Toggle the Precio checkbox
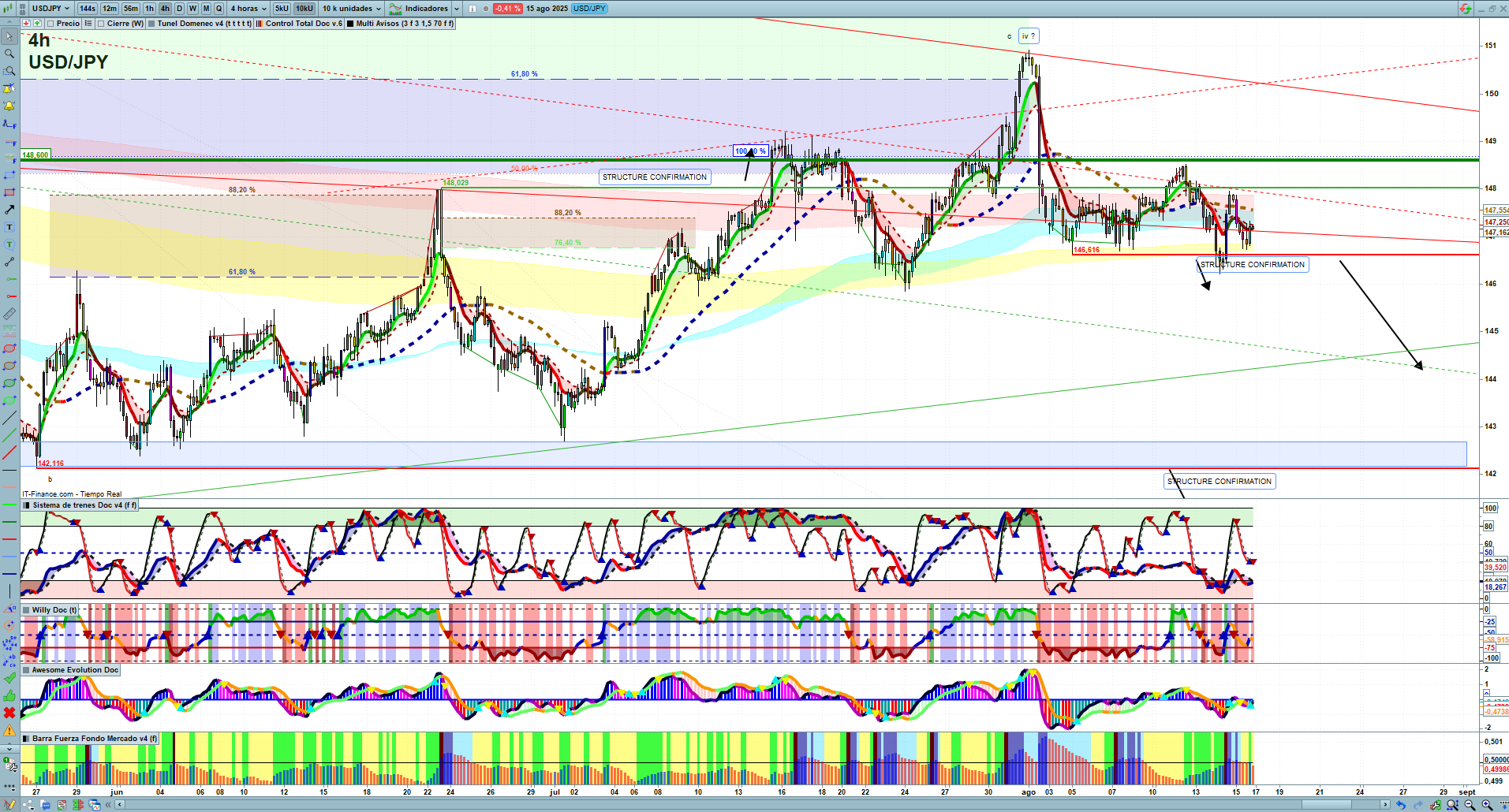This screenshot has height=812, width=1509. 50,24
